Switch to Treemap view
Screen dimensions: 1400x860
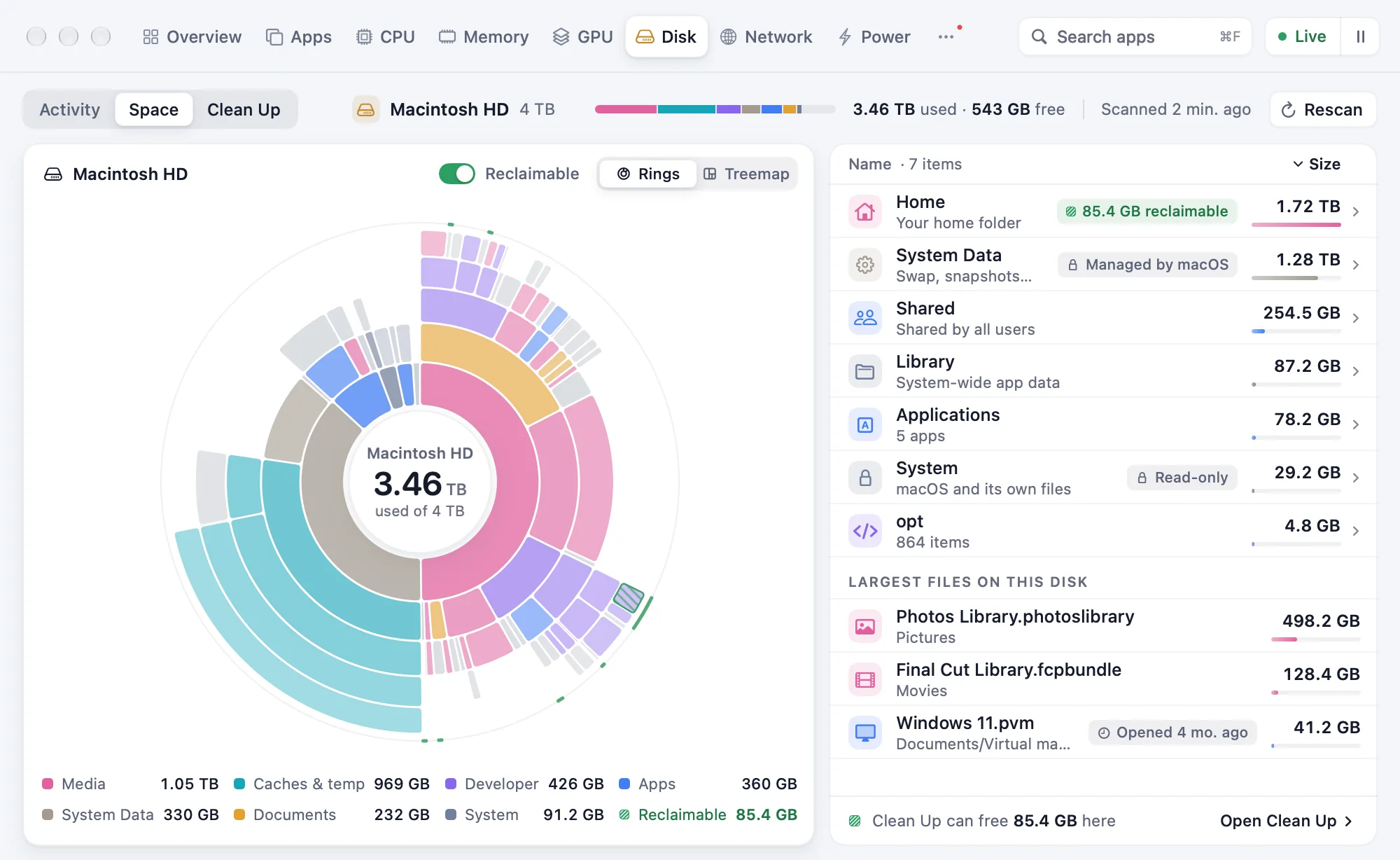tap(746, 174)
